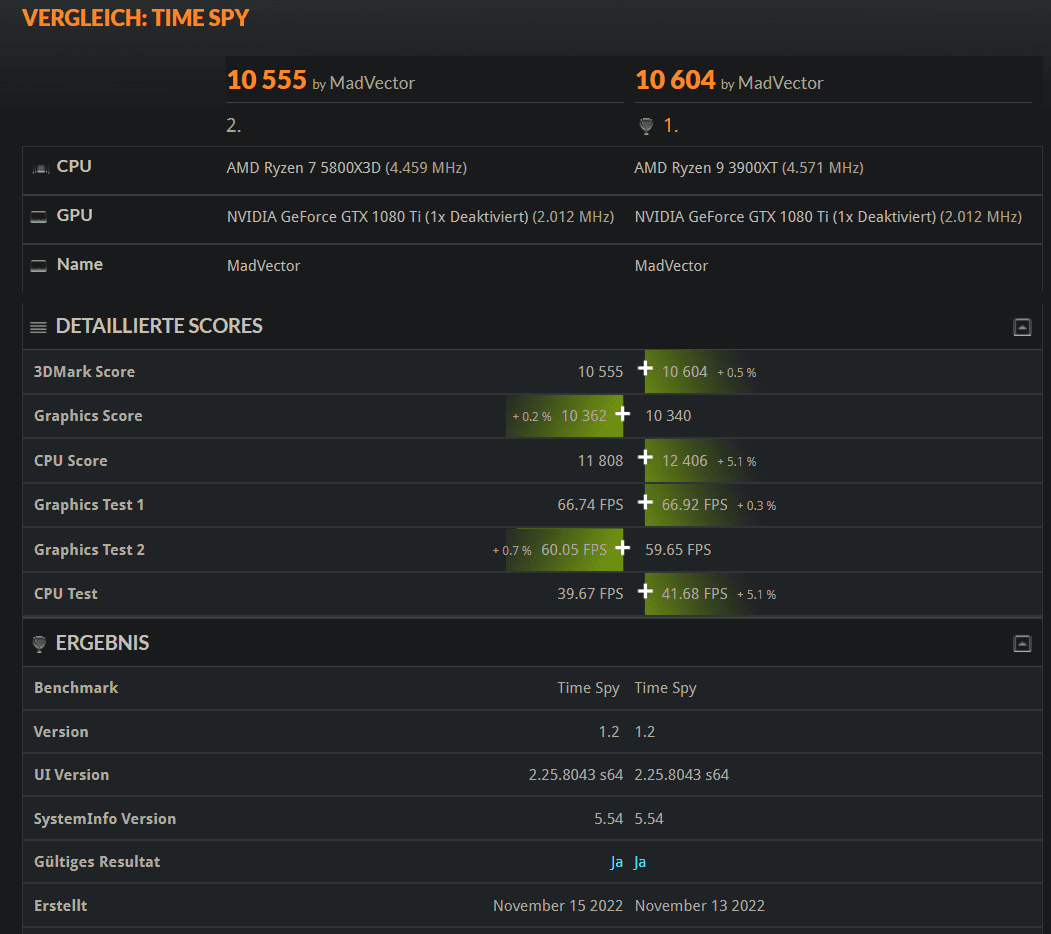
Task: Click the right NVIDIA GeForce GTX 1080 Ti entry
Action: pos(828,217)
